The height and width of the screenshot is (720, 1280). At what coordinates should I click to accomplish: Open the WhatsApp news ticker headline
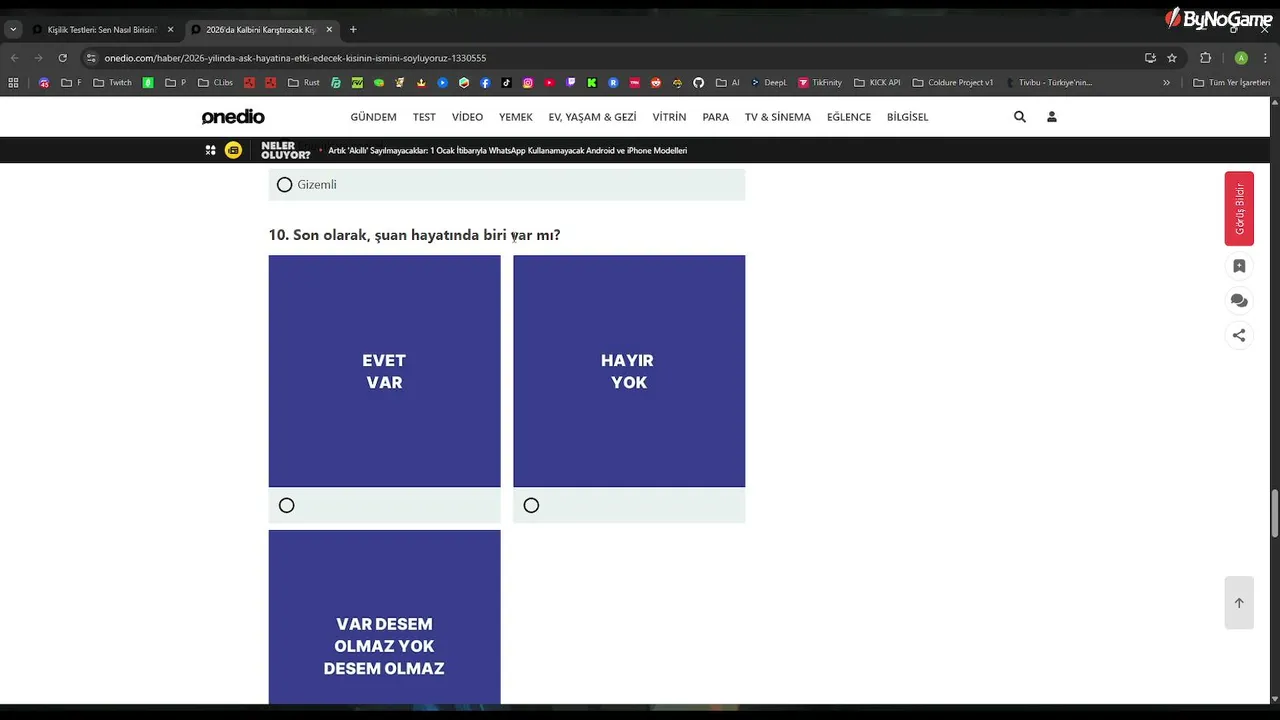pyautogui.click(x=508, y=150)
